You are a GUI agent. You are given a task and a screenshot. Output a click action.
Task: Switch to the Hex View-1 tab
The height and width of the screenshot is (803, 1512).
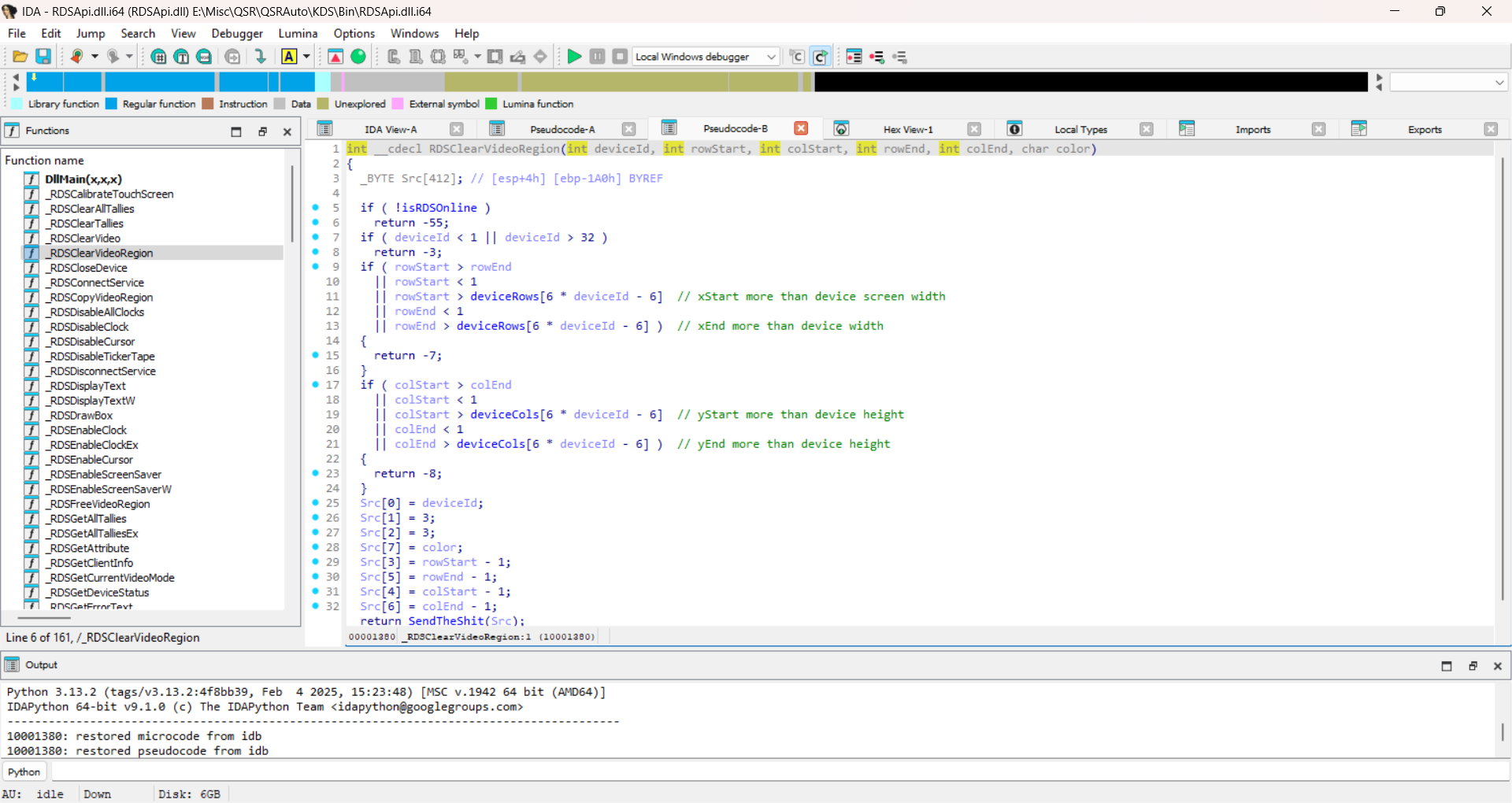tap(908, 129)
